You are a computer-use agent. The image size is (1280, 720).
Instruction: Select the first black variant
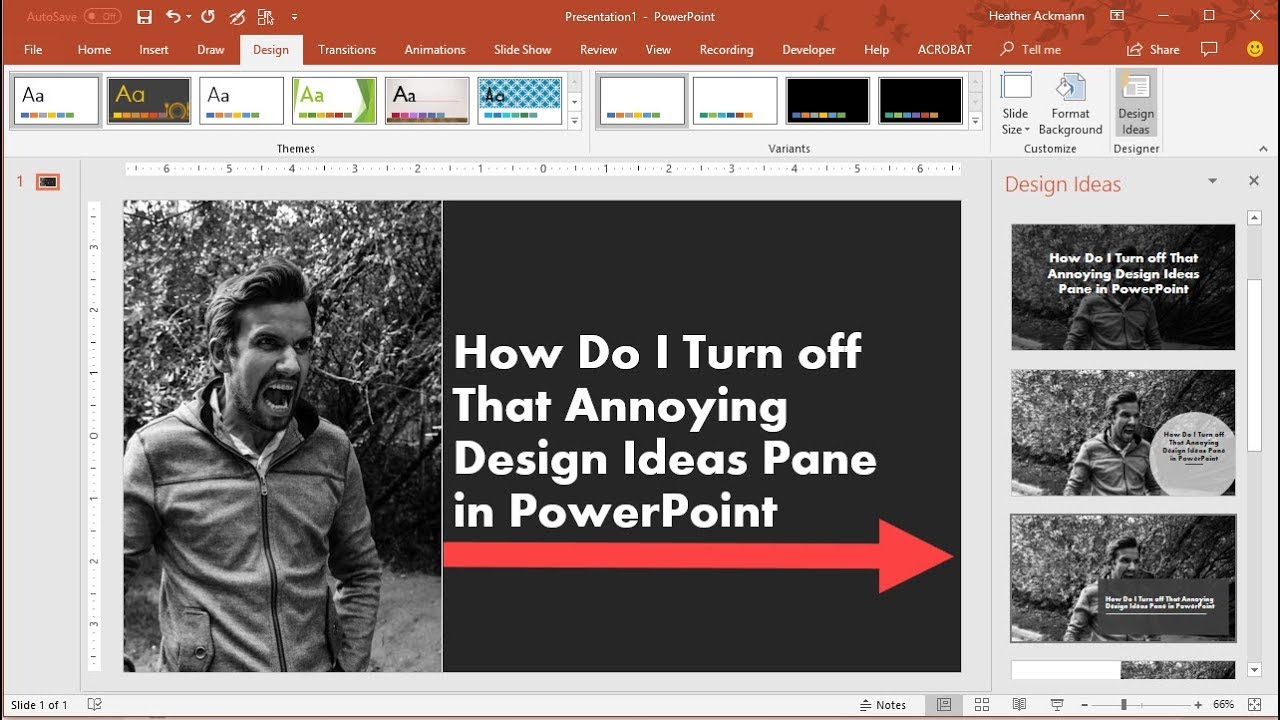[828, 101]
